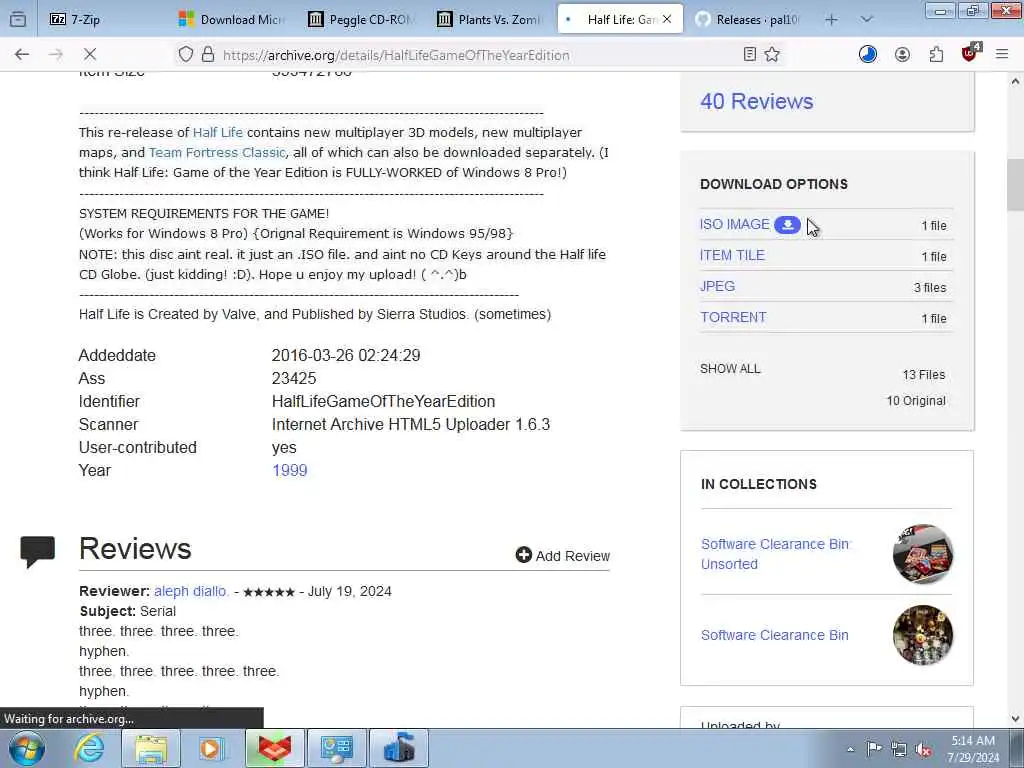Show hidden system tray icons
This screenshot has width=1024, height=768.
point(850,749)
